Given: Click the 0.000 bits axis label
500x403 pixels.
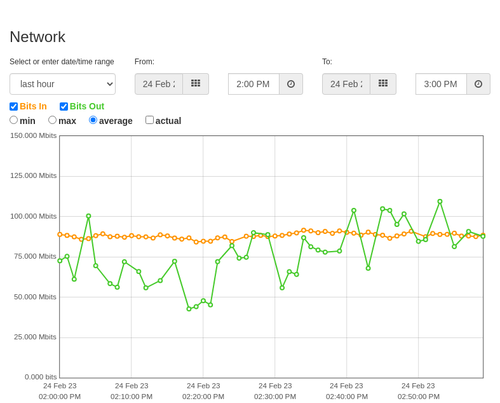Looking at the screenshot, I should [x=41, y=377].
